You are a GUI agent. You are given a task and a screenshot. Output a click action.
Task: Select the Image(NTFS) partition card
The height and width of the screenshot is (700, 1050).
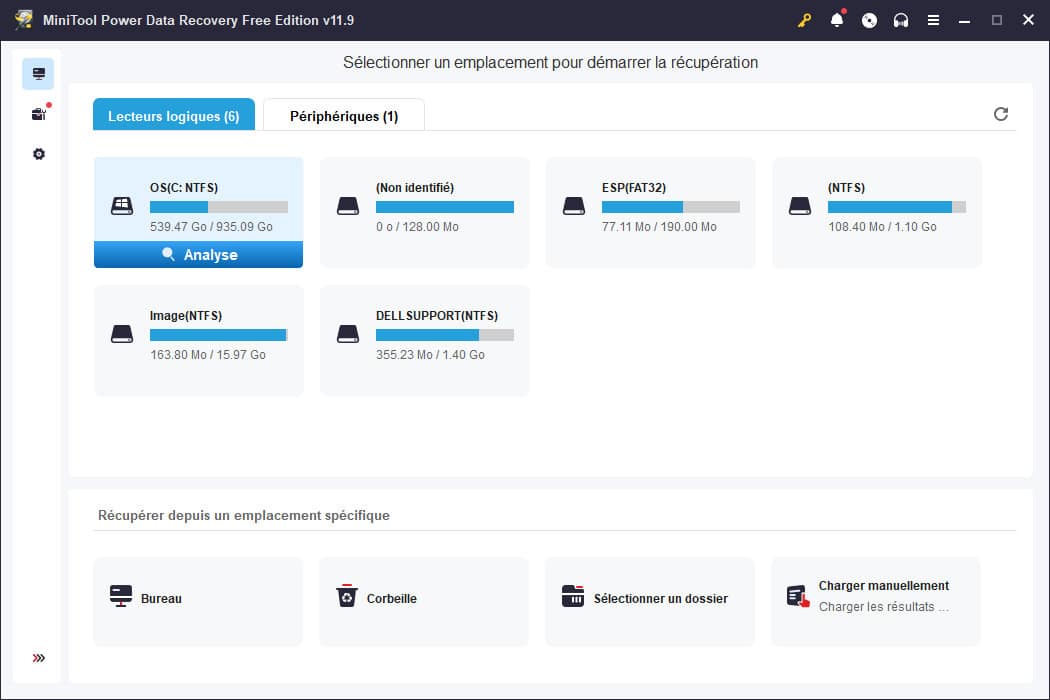click(x=198, y=340)
